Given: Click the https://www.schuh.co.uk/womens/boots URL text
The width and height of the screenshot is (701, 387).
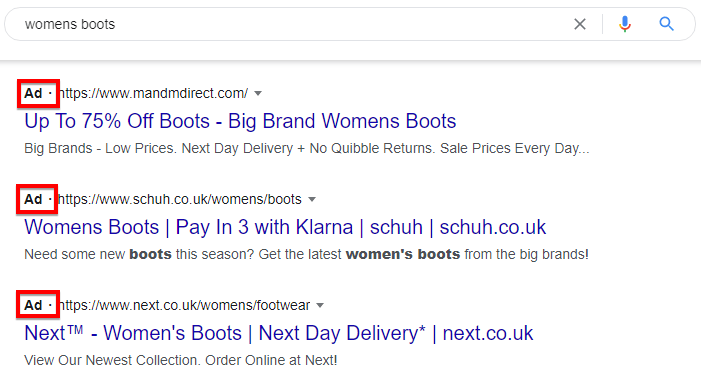Looking at the screenshot, I should point(180,199).
